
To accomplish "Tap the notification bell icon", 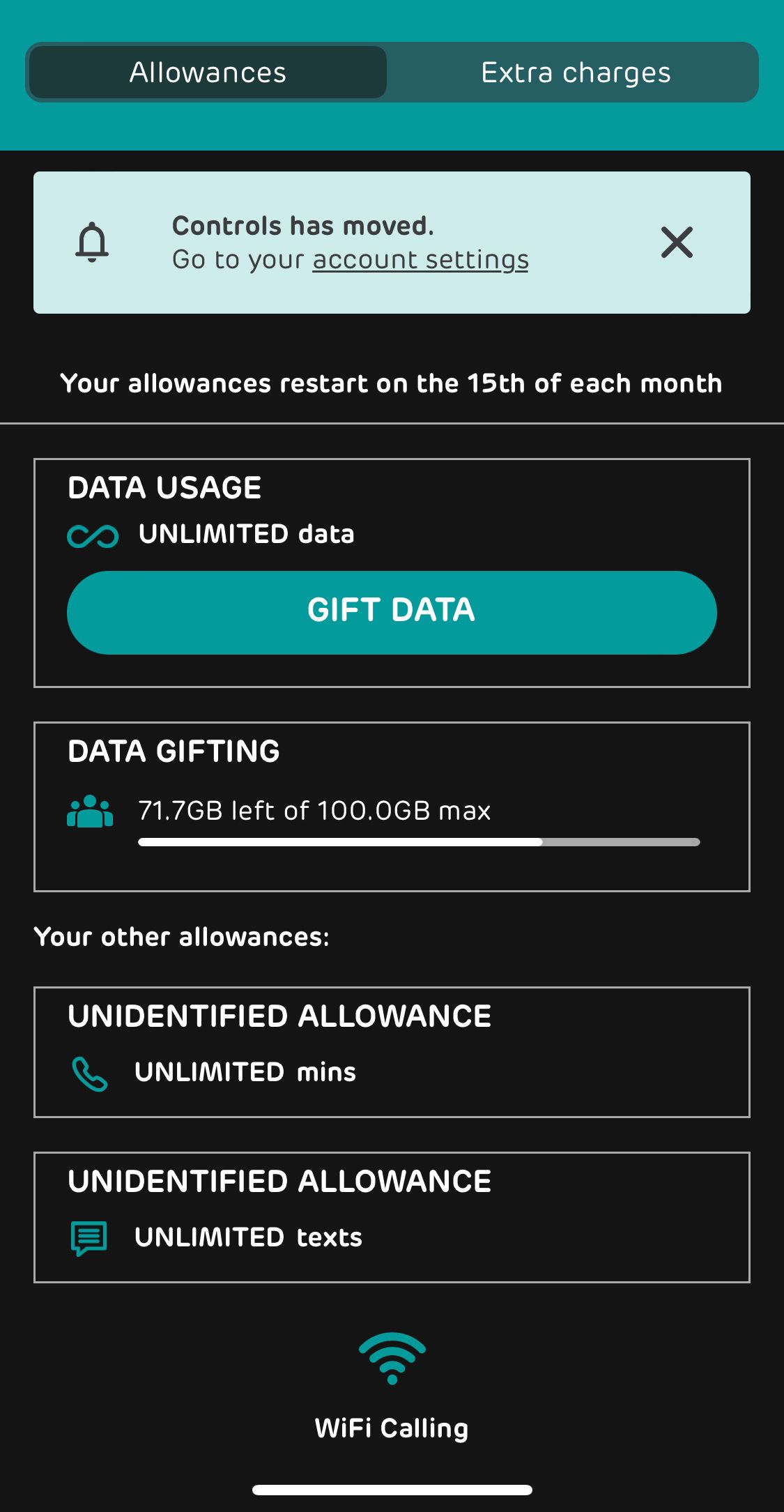I will coord(92,242).
